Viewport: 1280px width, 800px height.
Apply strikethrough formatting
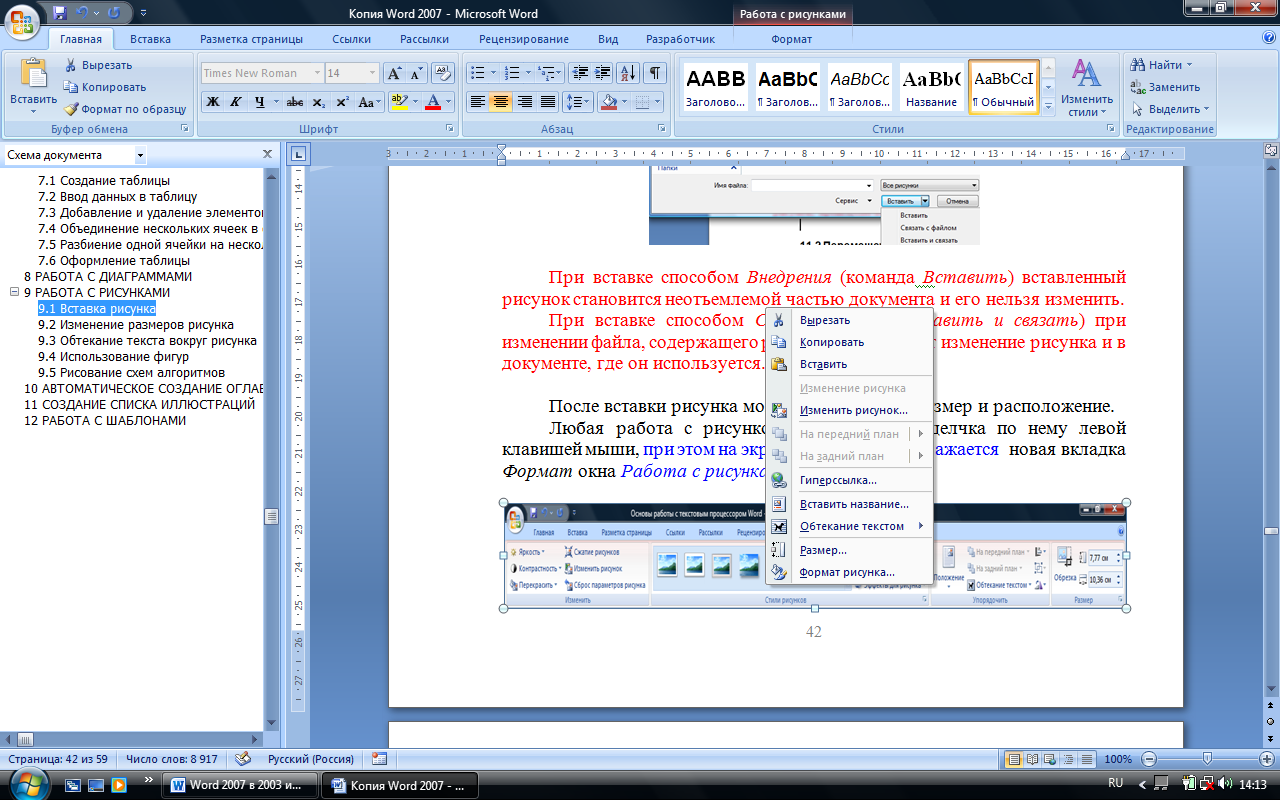point(295,102)
